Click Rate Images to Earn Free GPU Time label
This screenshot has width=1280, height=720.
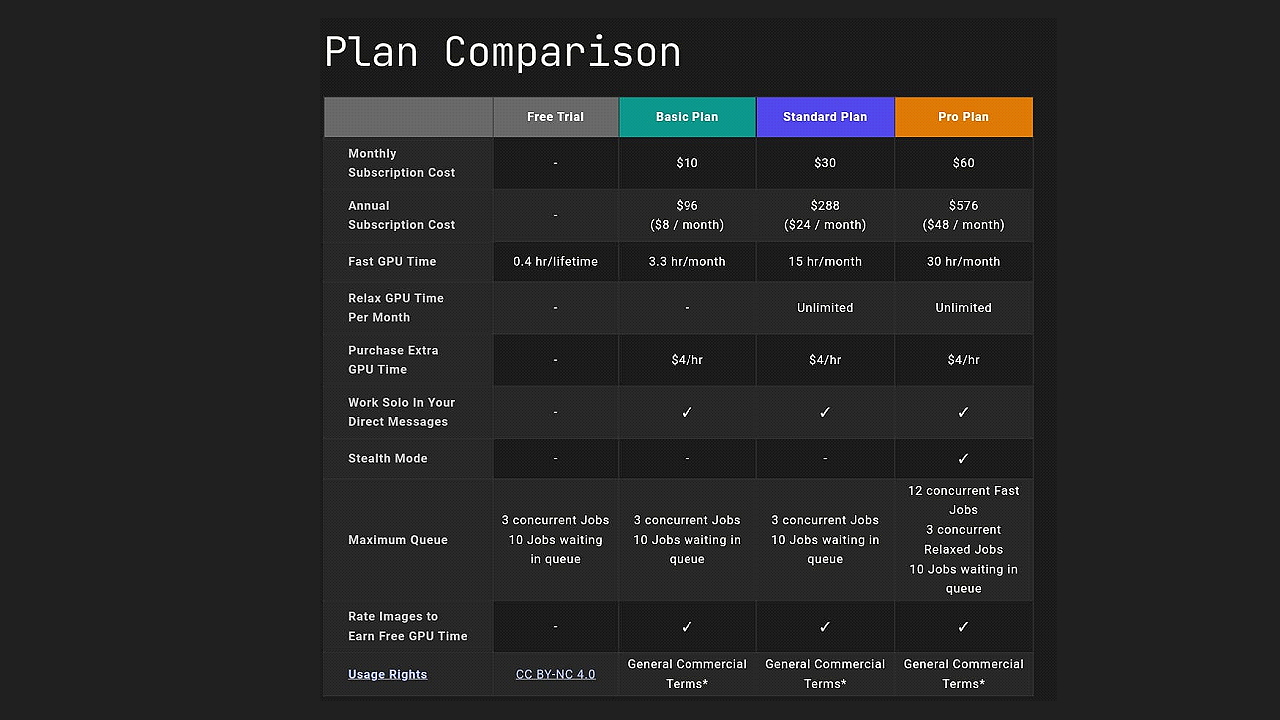(x=407, y=626)
